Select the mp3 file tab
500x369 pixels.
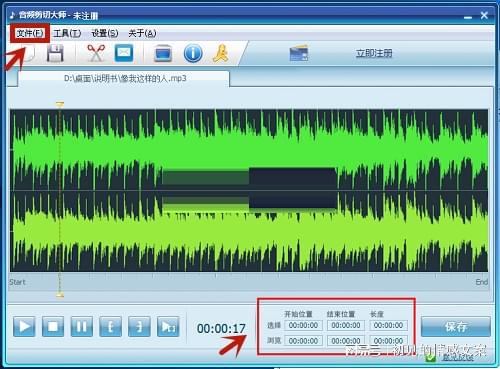[124, 79]
